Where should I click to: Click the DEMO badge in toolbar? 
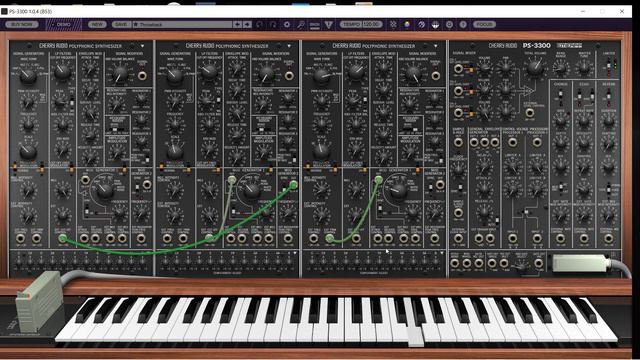[63, 24]
